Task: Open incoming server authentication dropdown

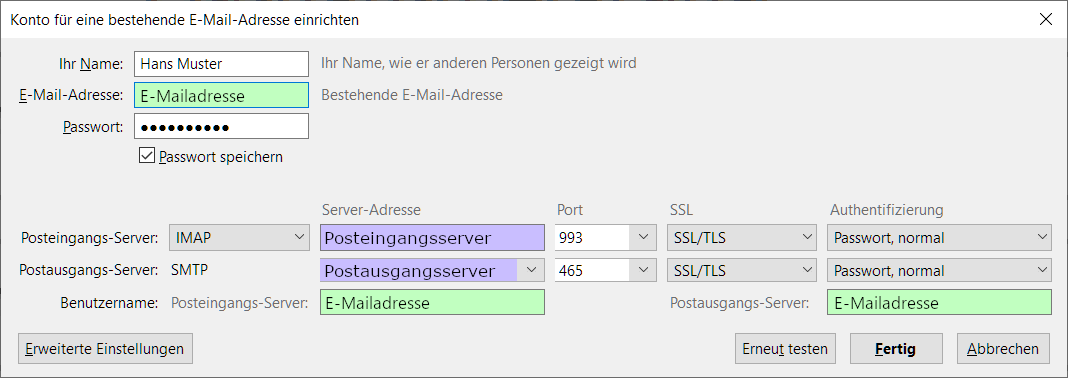Action: [939, 238]
